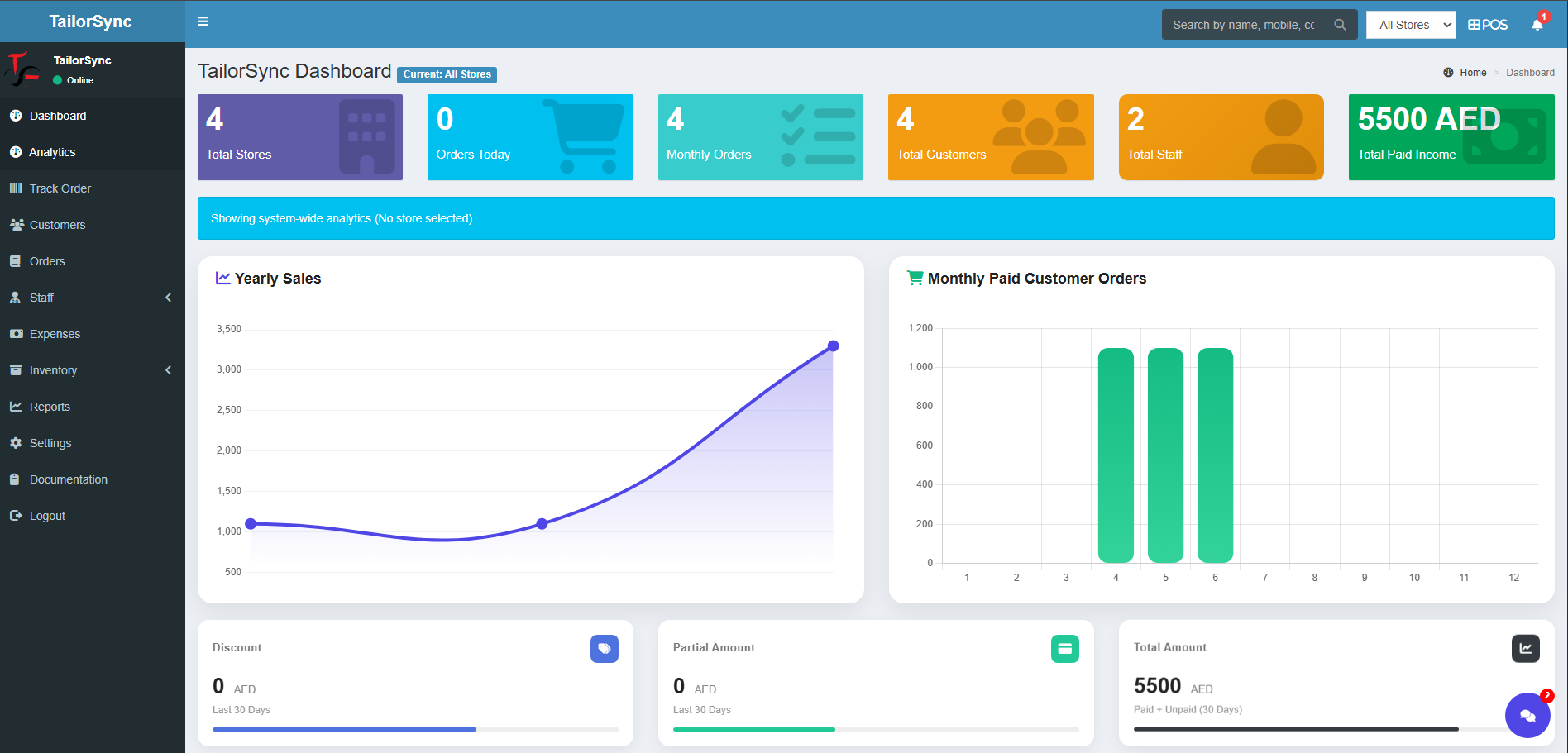Click the Dashboard sidebar icon
The width and height of the screenshot is (1568, 753).
coord(16,116)
